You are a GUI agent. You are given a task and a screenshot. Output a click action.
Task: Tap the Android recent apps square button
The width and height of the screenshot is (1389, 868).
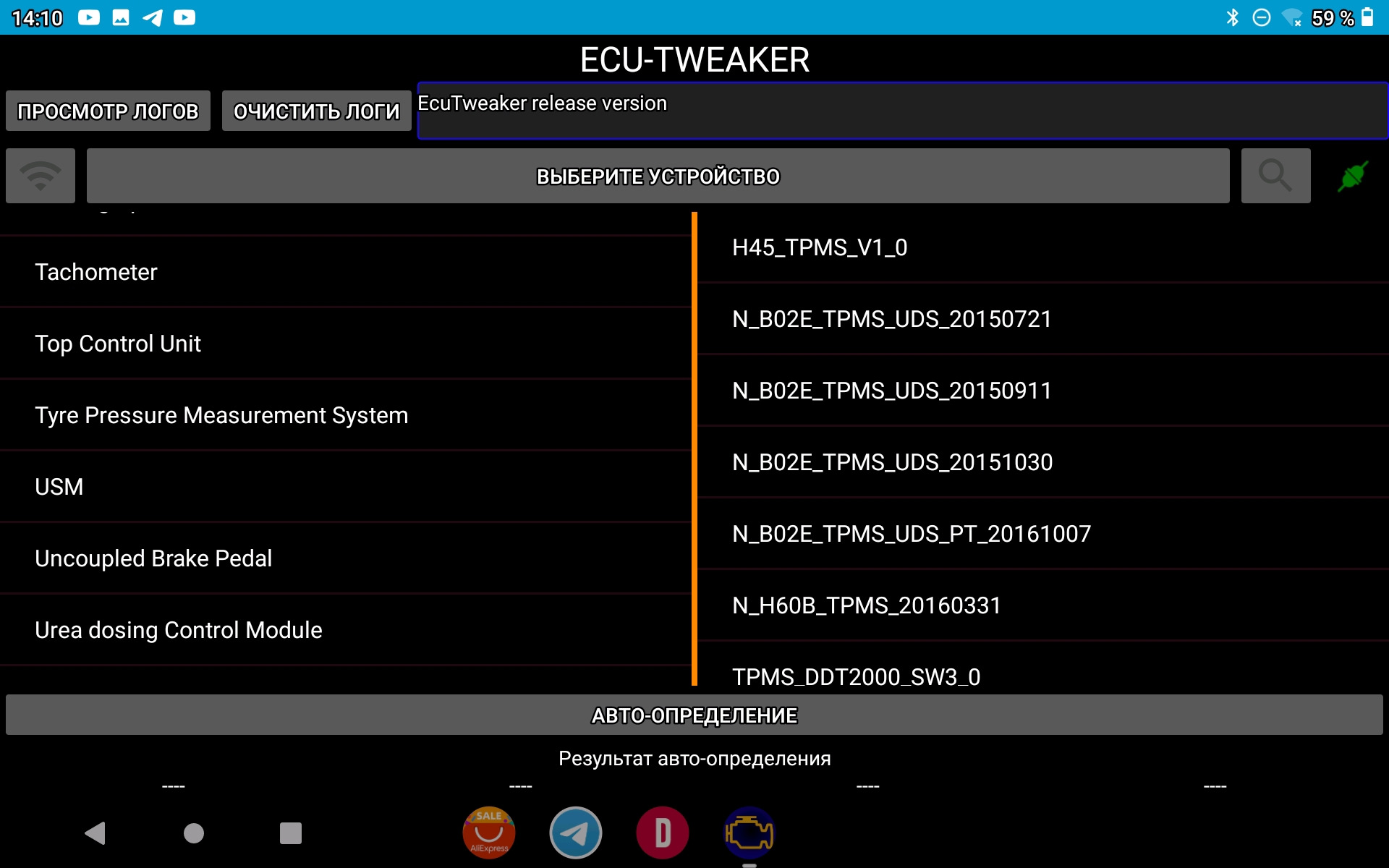tap(291, 833)
